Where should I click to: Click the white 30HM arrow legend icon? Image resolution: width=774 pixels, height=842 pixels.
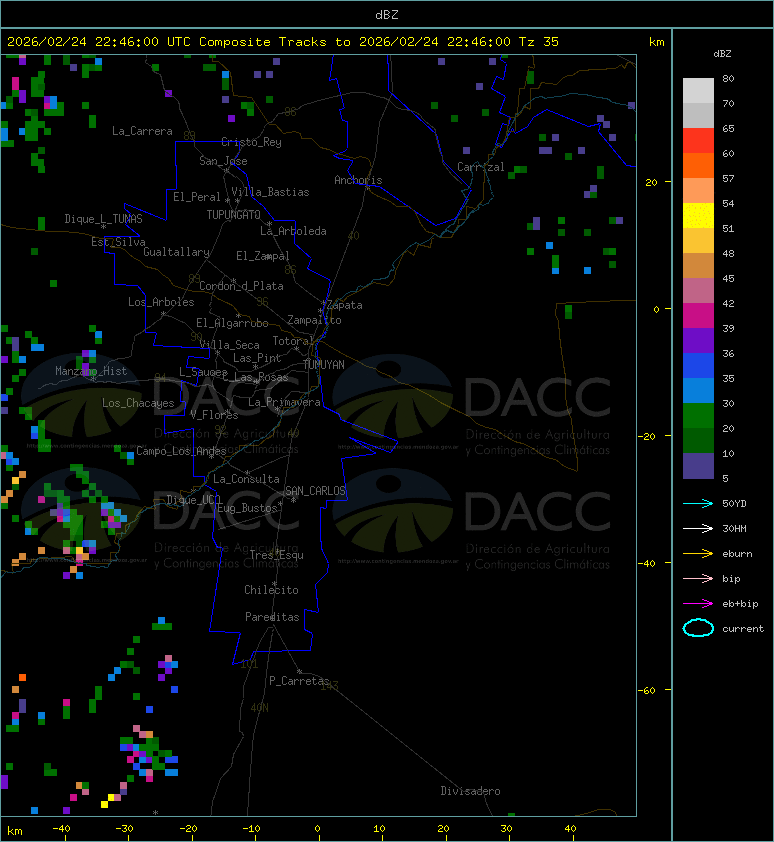pyautogui.click(x=698, y=528)
